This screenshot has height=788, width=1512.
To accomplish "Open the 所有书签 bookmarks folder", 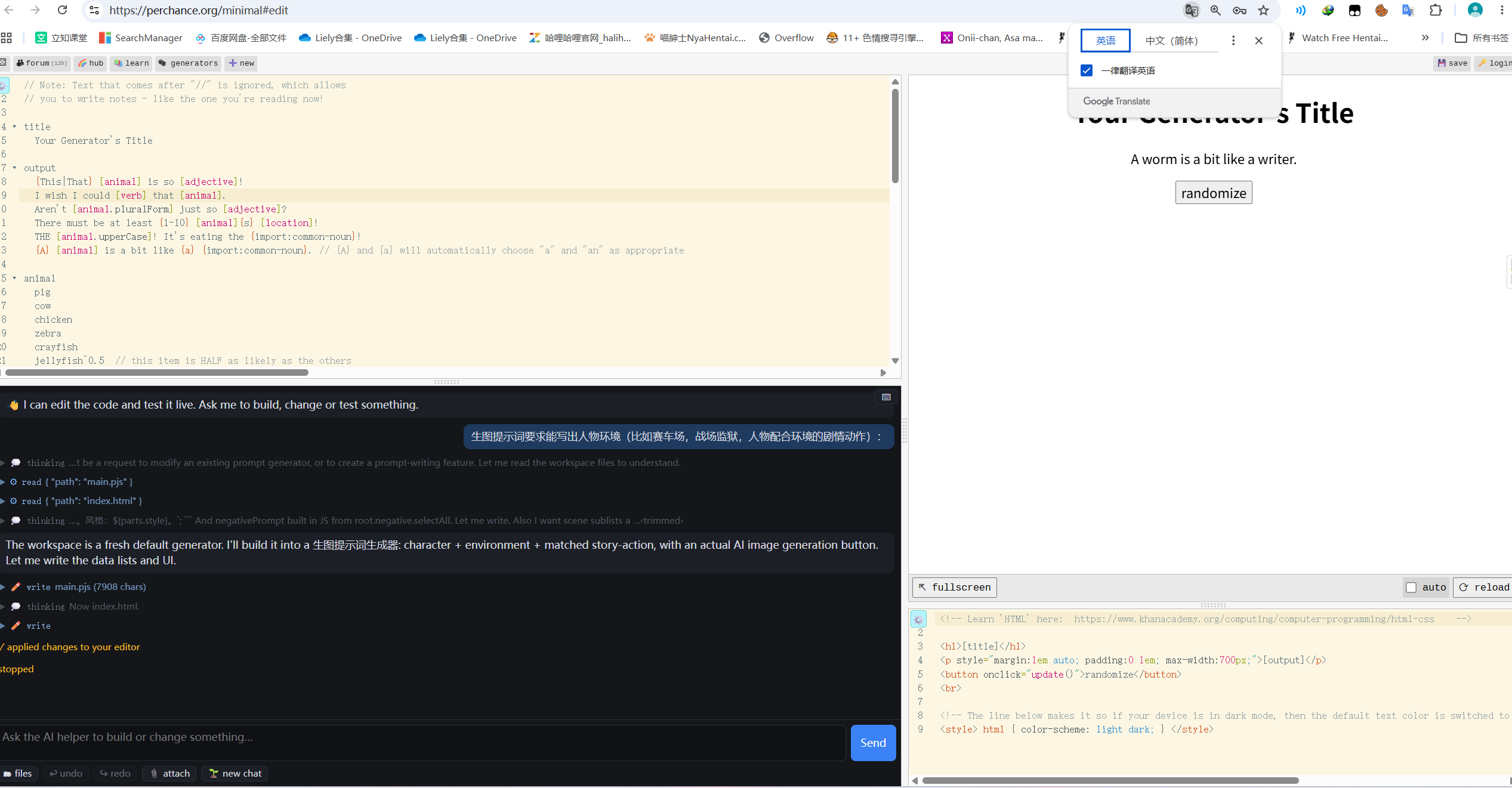I will coord(1482,38).
